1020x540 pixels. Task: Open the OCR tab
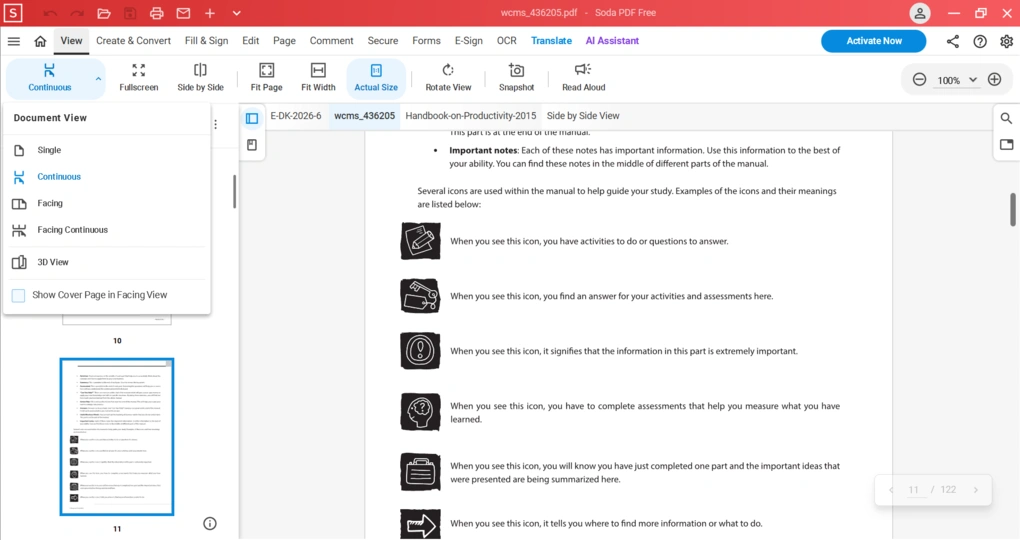(507, 40)
